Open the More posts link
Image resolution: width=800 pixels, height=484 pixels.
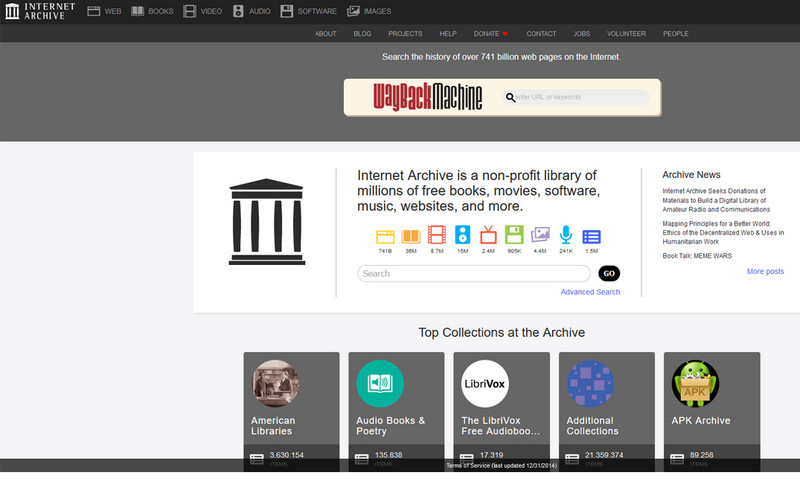pos(765,271)
